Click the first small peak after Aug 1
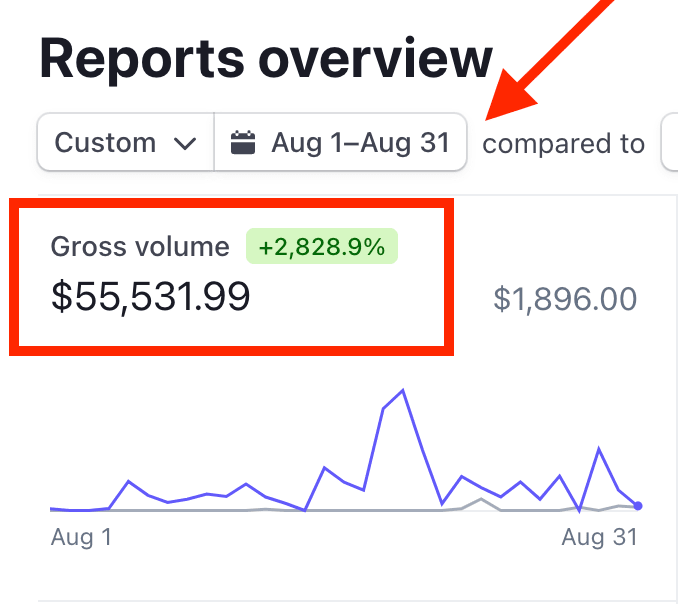This screenshot has height=604, width=678. pos(128,481)
